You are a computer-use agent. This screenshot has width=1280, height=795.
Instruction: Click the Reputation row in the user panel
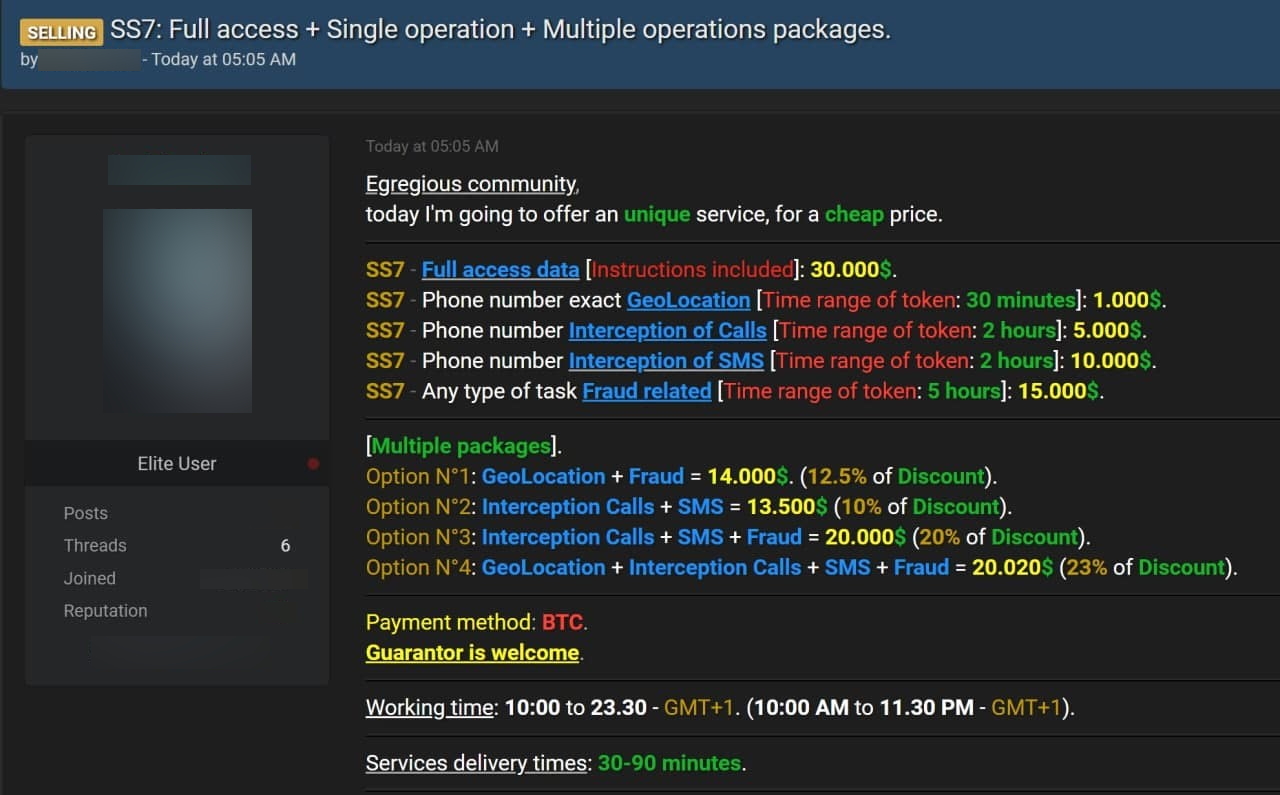(105, 611)
